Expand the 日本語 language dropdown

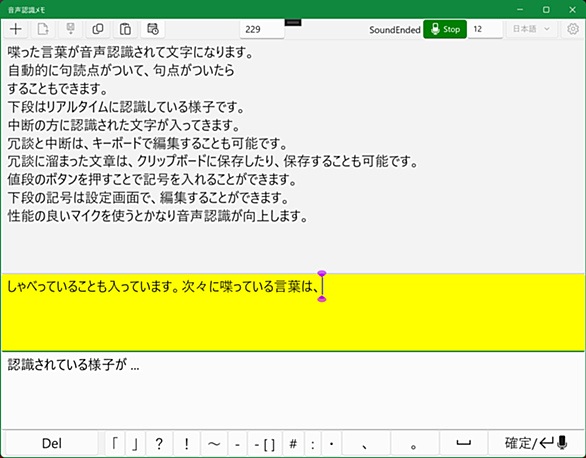pyautogui.click(x=531, y=29)
